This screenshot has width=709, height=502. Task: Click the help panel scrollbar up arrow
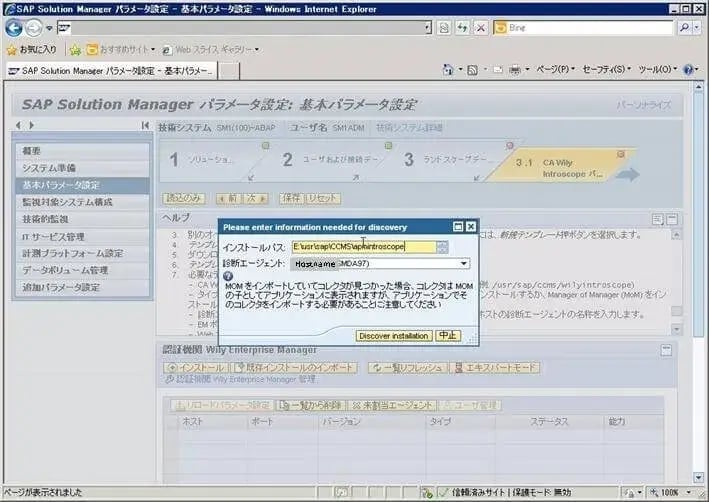pos(676,235)
